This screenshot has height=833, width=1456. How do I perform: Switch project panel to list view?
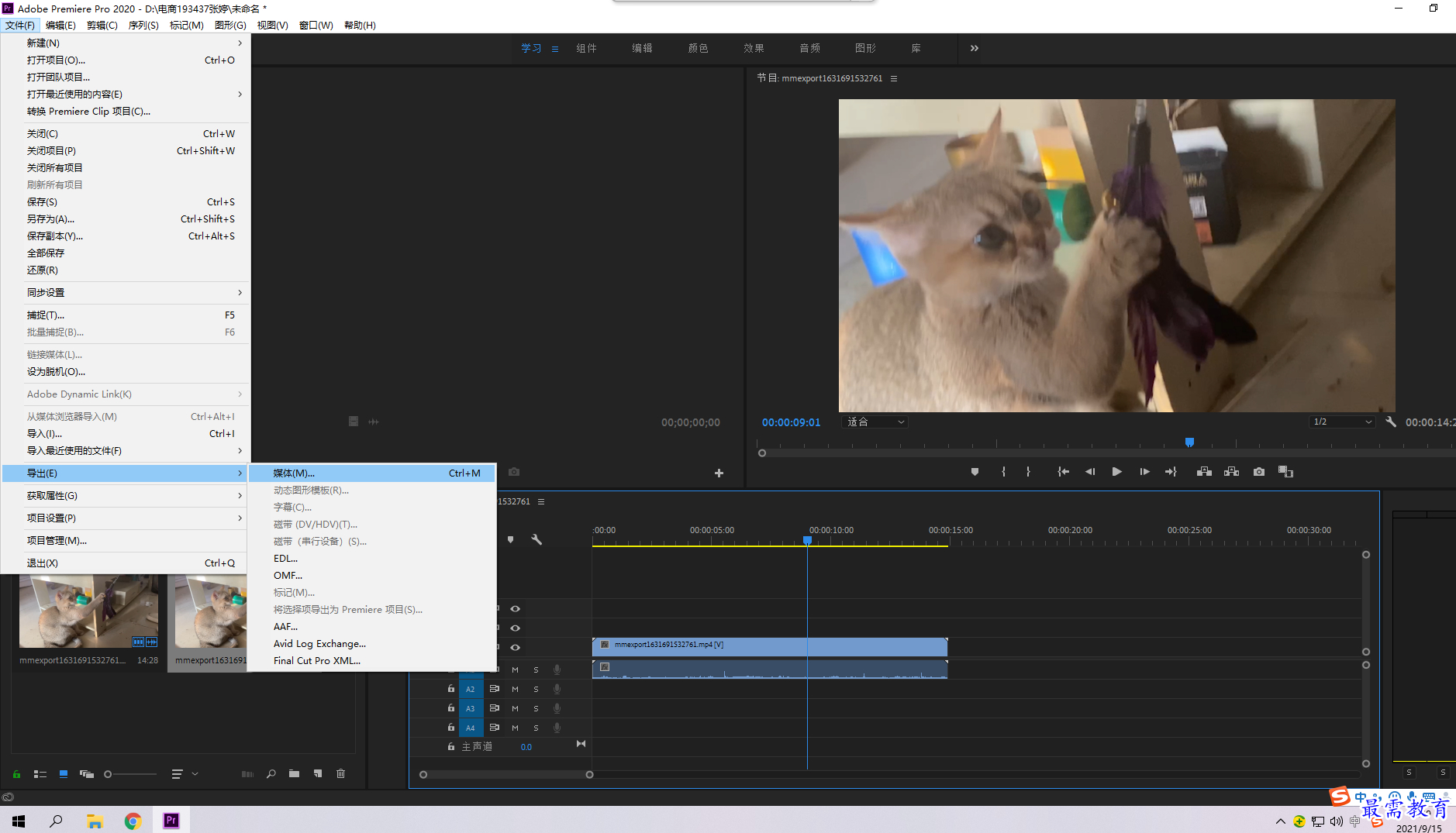click(40, 774)
